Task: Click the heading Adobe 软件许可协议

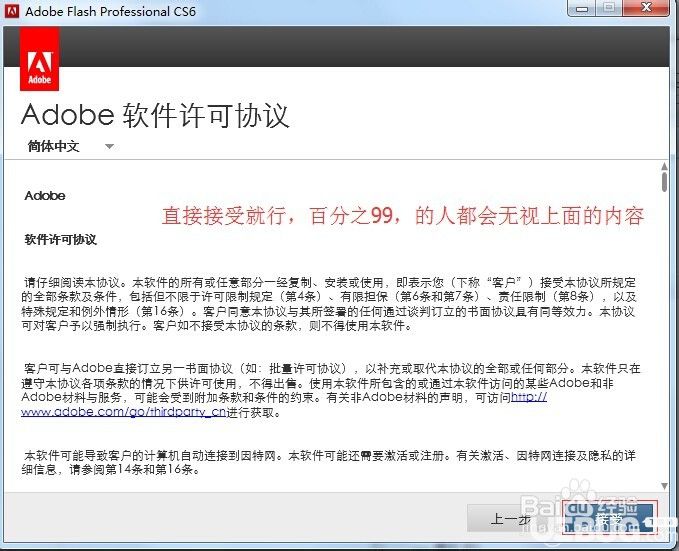Action: pyautogui.click(x=155, y=116)
